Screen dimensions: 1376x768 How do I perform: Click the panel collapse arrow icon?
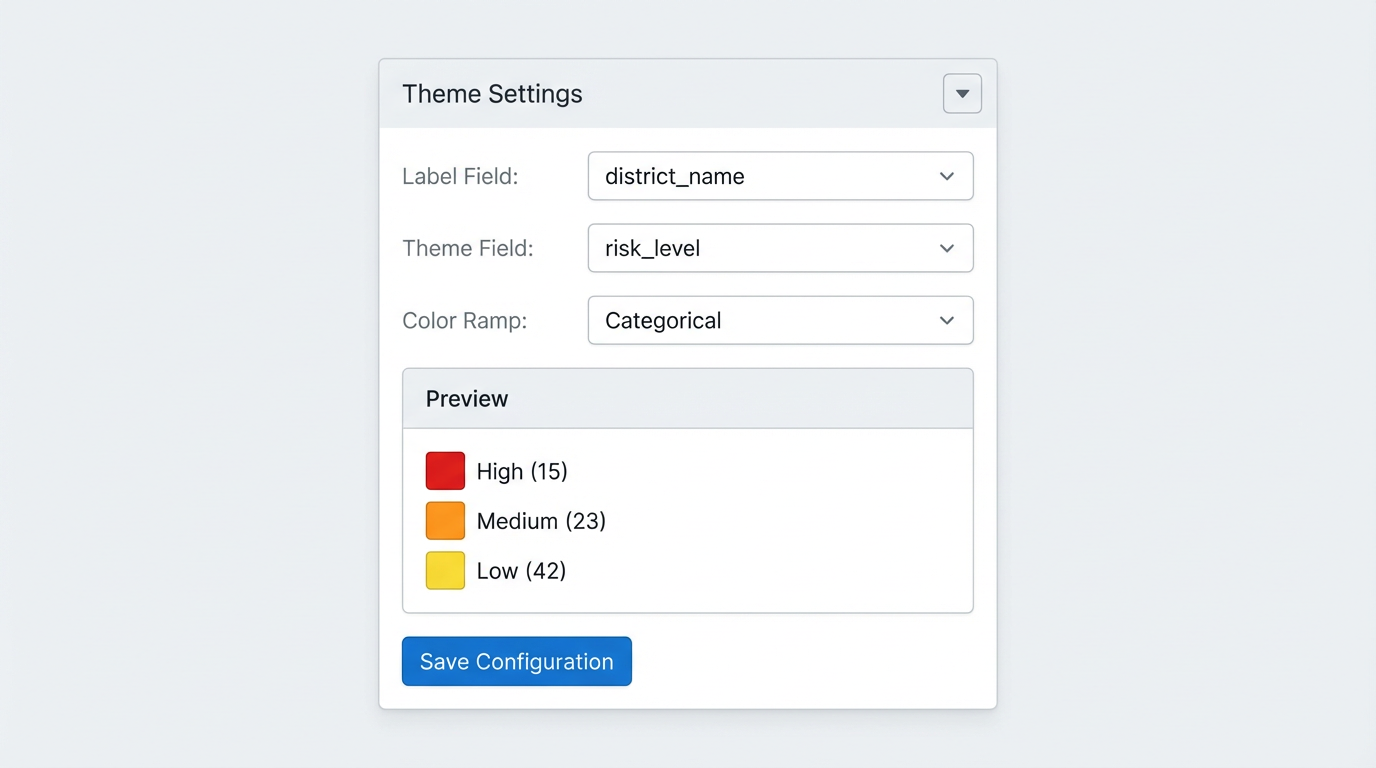point(961,93)
